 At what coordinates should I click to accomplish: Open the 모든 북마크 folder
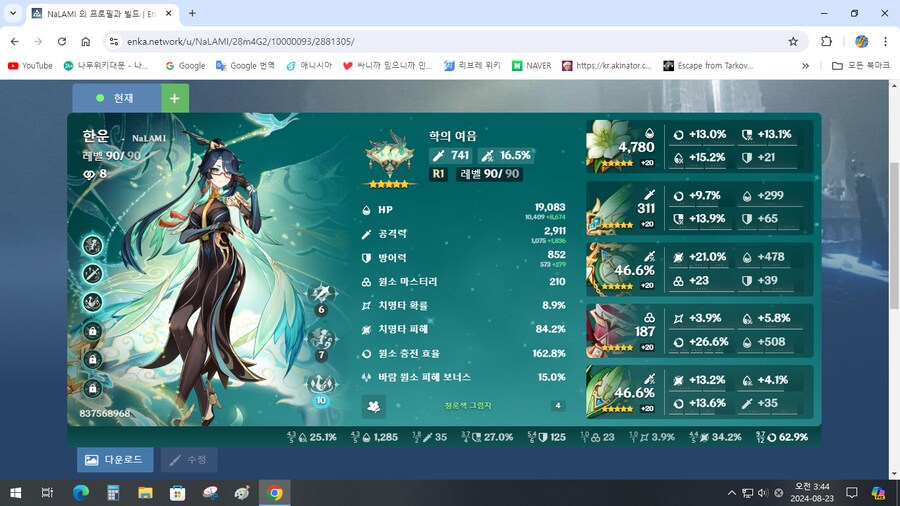tap(860, 66)
